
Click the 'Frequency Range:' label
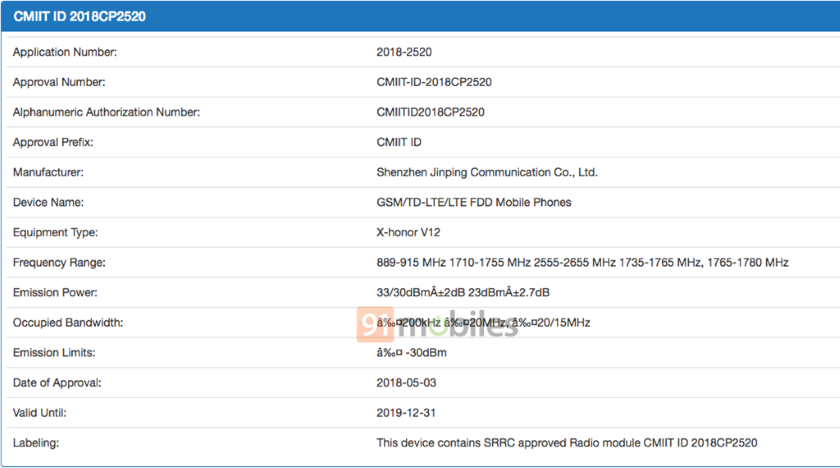click(x=59, y=262)
